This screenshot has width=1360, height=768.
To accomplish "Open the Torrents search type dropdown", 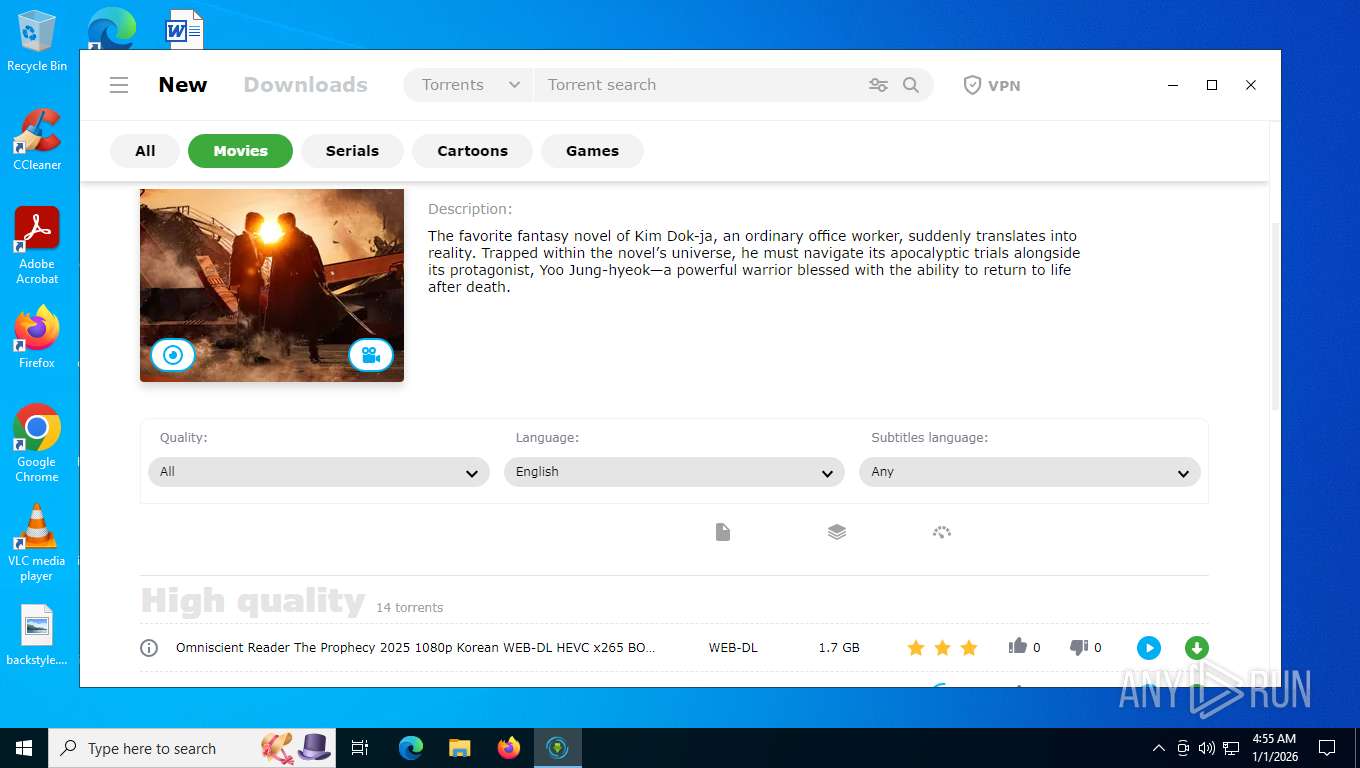I will pyautogui.click(x=470, y=85).
